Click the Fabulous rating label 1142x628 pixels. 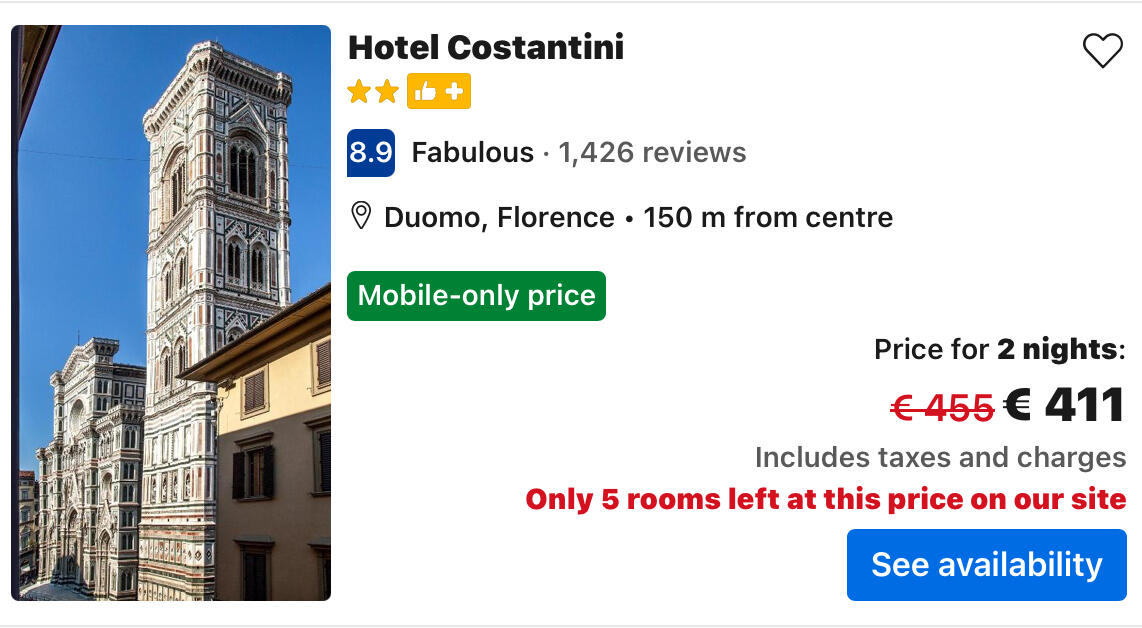pos(472,153)
